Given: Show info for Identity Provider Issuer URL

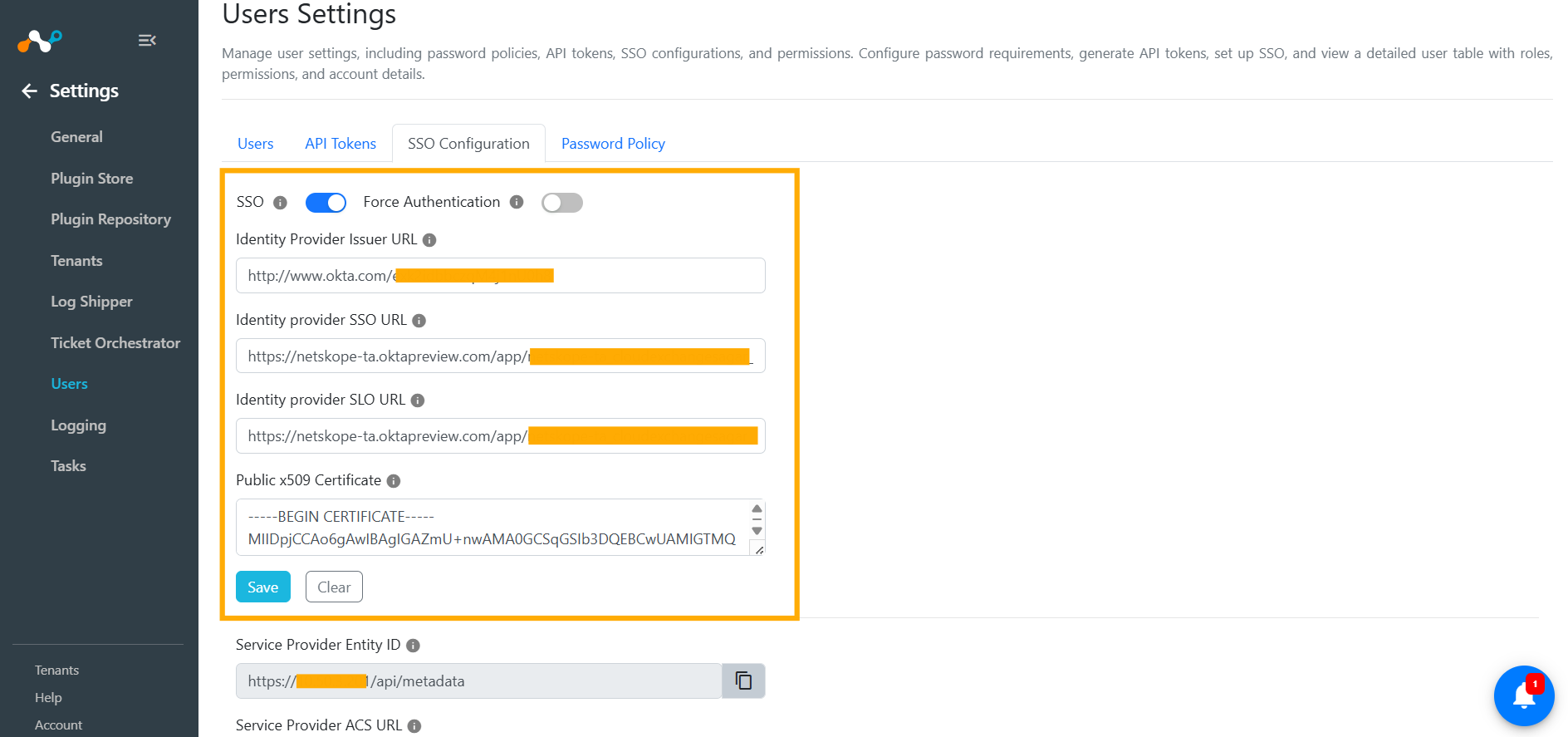Looking at the screenshot, I should [429, 240].
